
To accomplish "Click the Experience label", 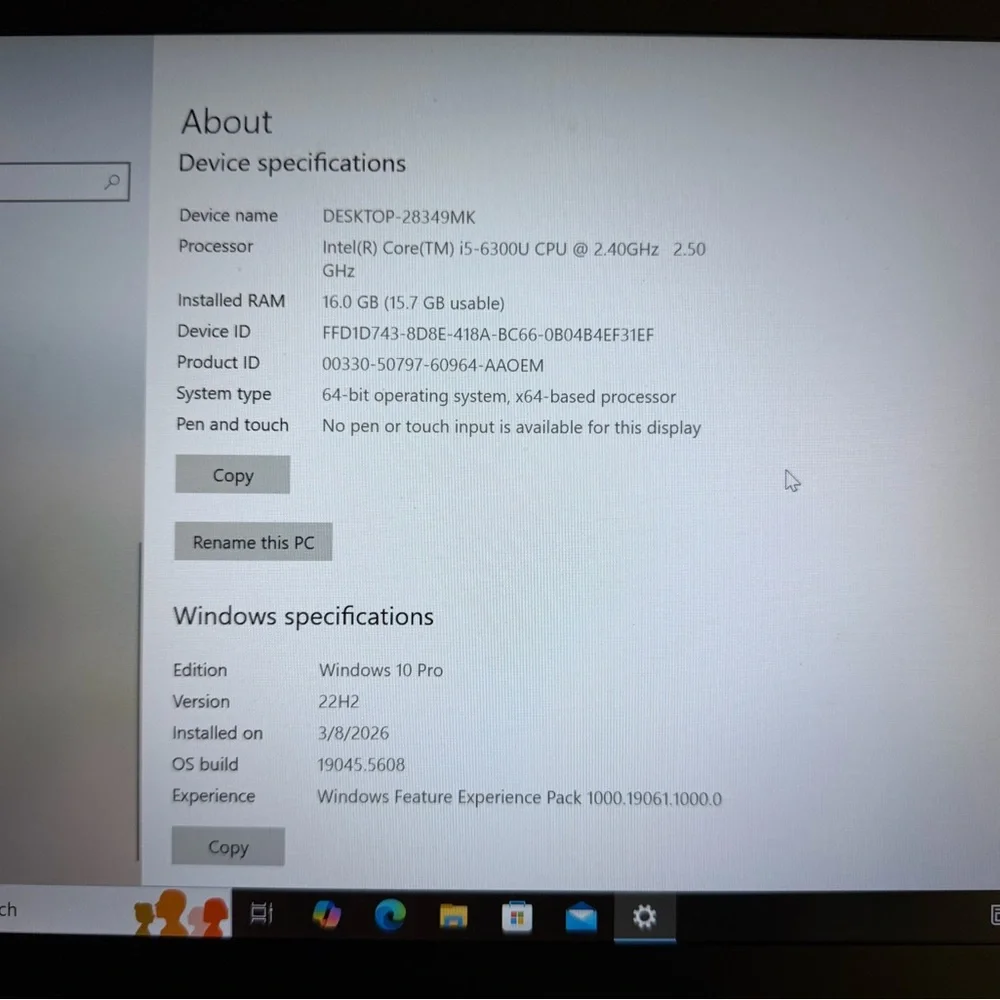I will pyautogui.click(x=213, y=796).
